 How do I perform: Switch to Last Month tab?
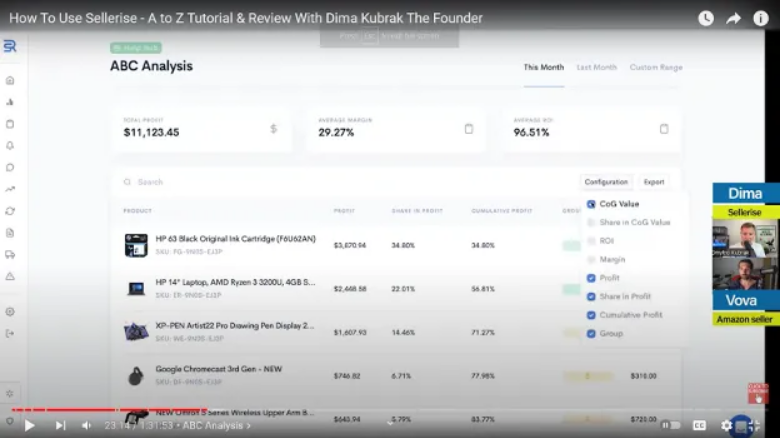pyautogui.click(x=596, y=67)
